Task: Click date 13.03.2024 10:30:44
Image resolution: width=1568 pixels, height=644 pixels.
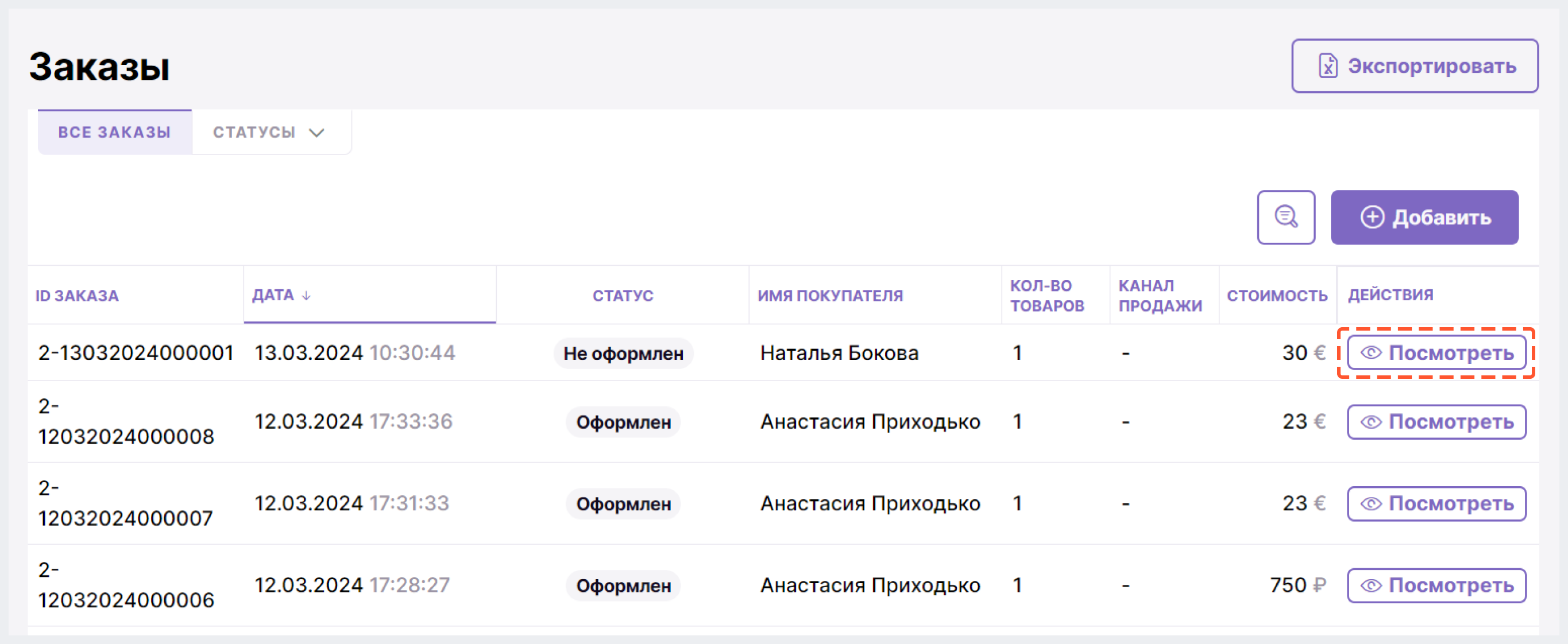Action: (354, 353)
